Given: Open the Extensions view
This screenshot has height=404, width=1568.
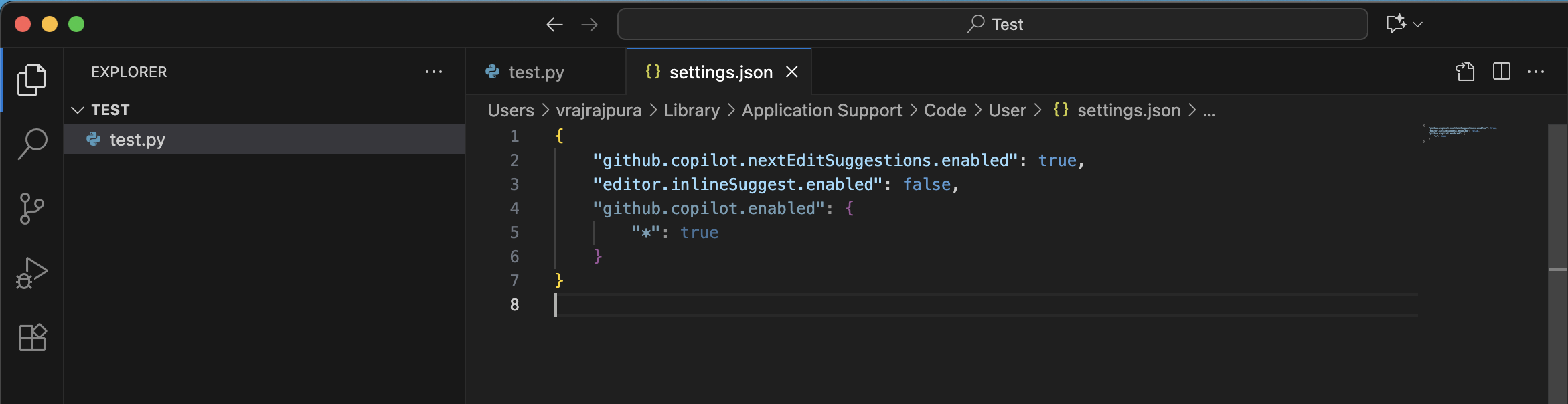Looking at the screenshot, I should click(31, 337).
